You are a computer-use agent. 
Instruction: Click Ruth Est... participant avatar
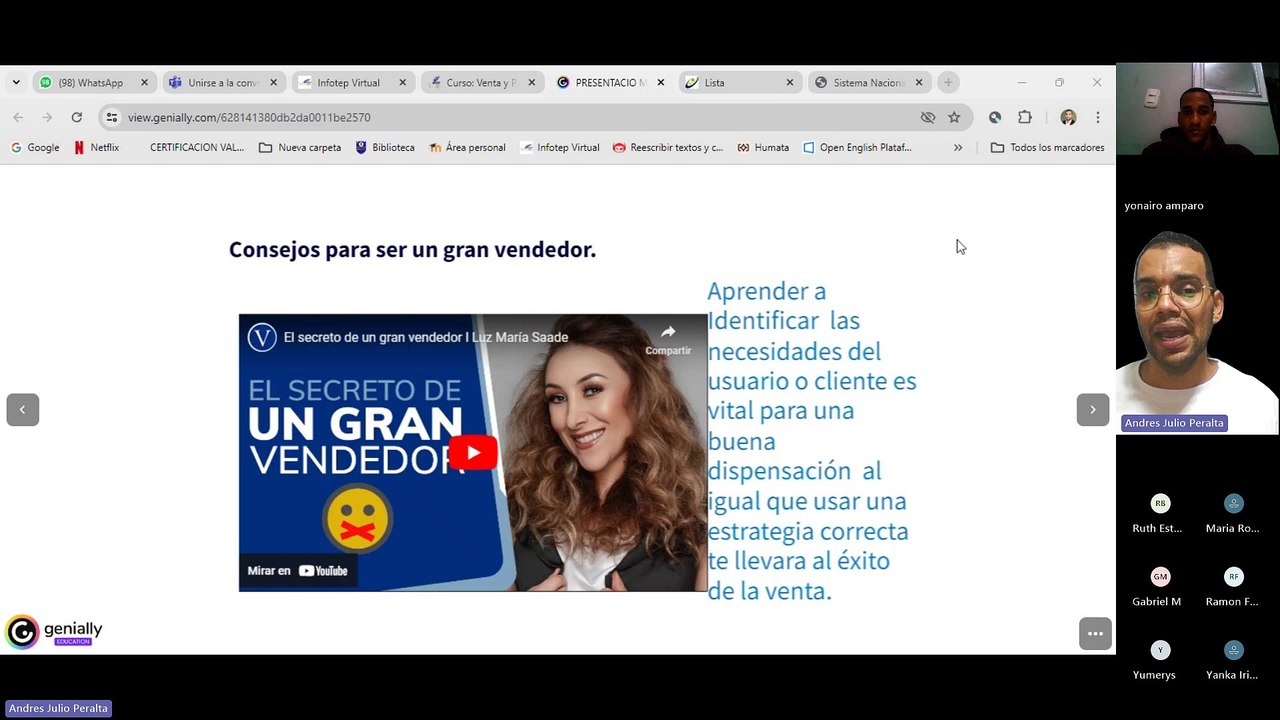click(1160, 503)
